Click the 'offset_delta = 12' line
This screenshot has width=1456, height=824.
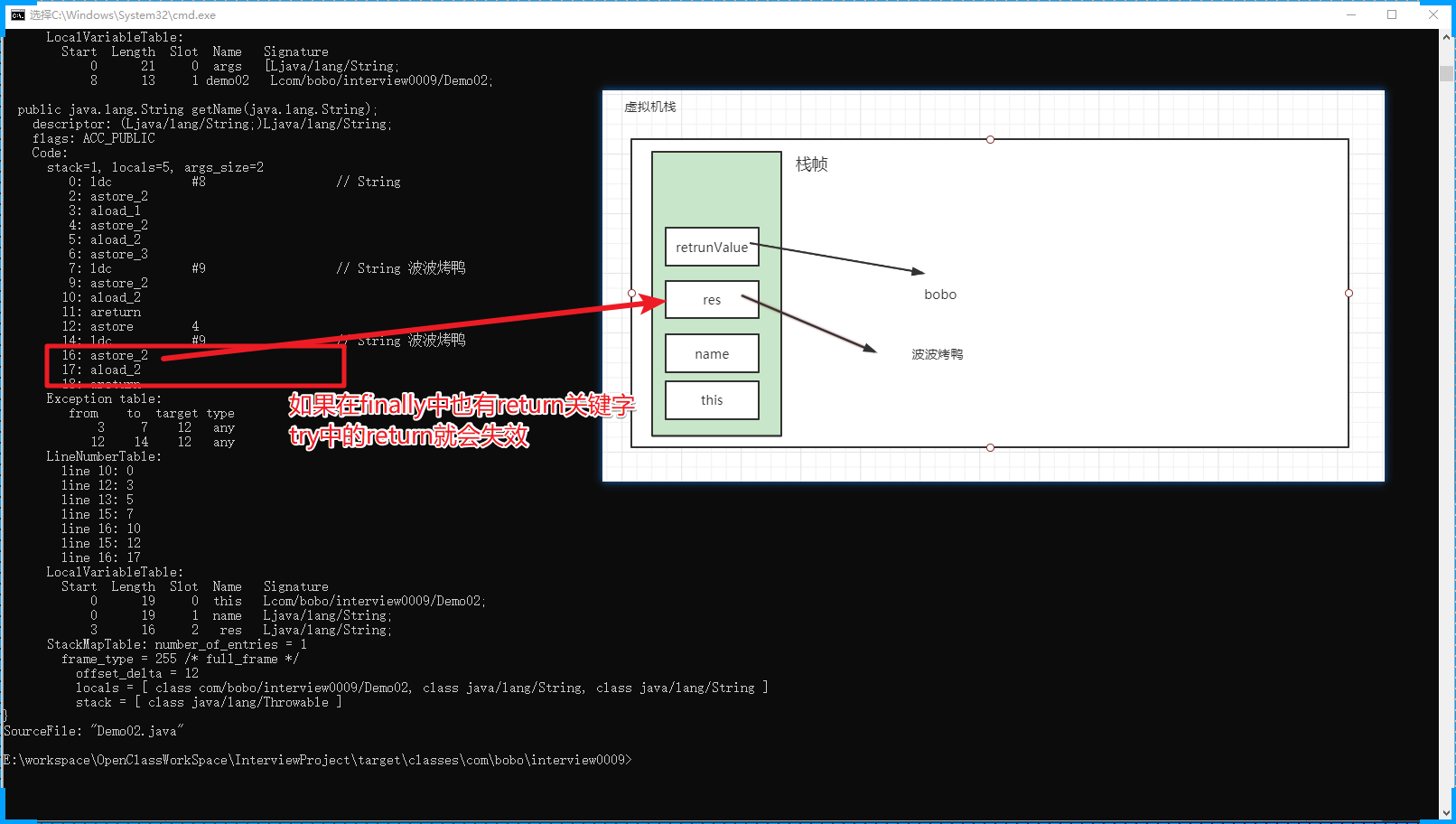point(137,673)
